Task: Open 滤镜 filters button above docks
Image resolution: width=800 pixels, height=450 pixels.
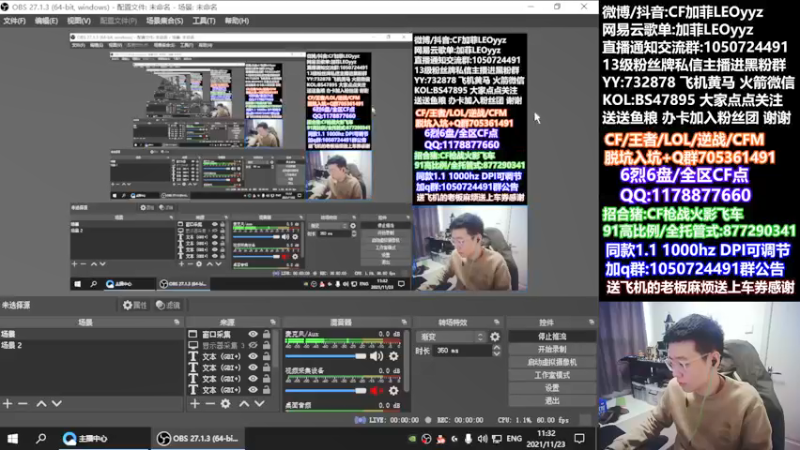Action: (168, 305)
